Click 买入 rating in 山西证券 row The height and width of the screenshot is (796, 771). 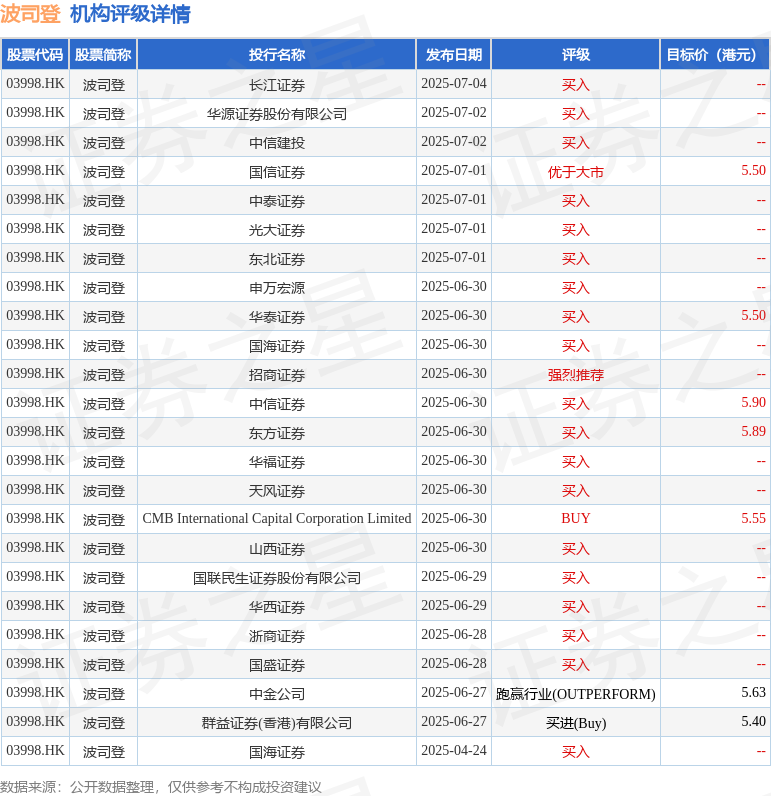click(x=576, y=548)
